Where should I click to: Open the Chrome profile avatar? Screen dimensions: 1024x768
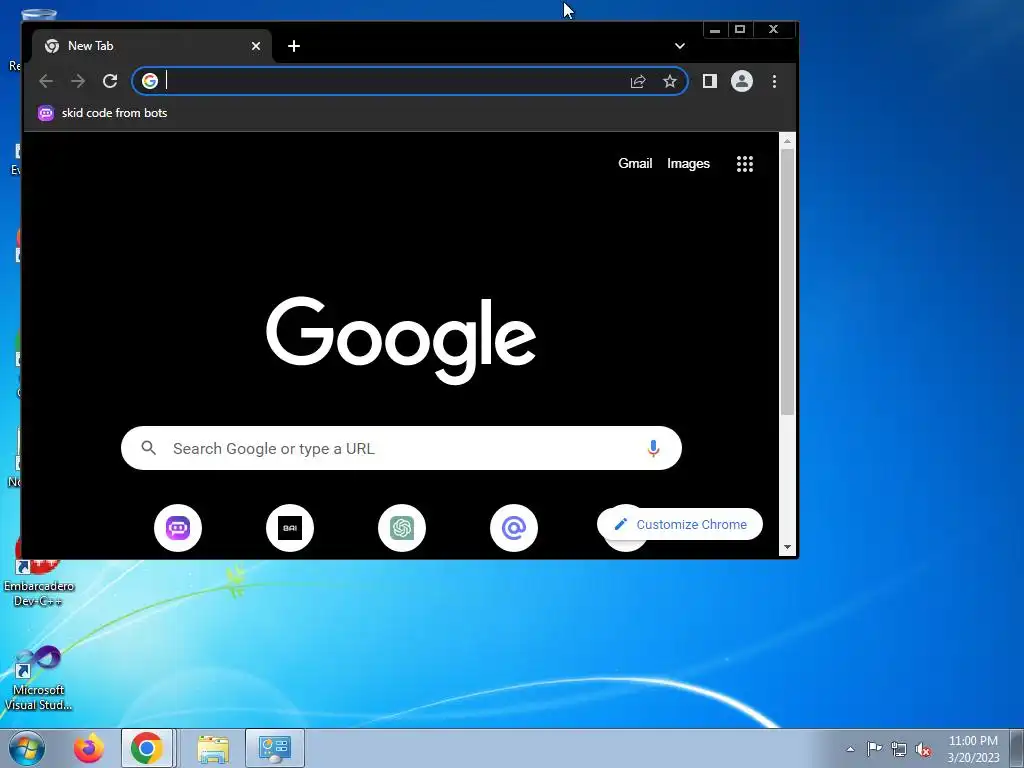click(x=742, y=81)
